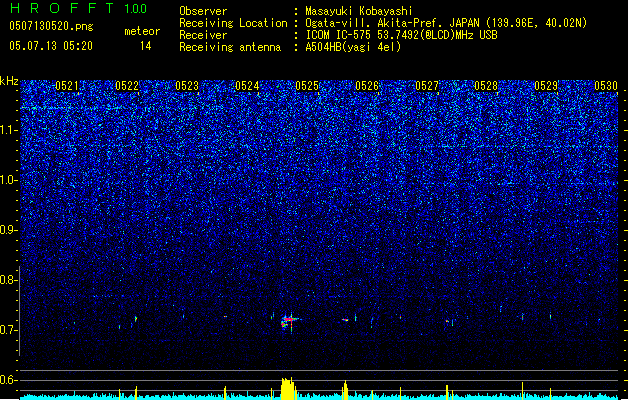Screen dimensions: 629x400
Task: Click the Receiving antenna label
Action: click(x=230, y=47)
